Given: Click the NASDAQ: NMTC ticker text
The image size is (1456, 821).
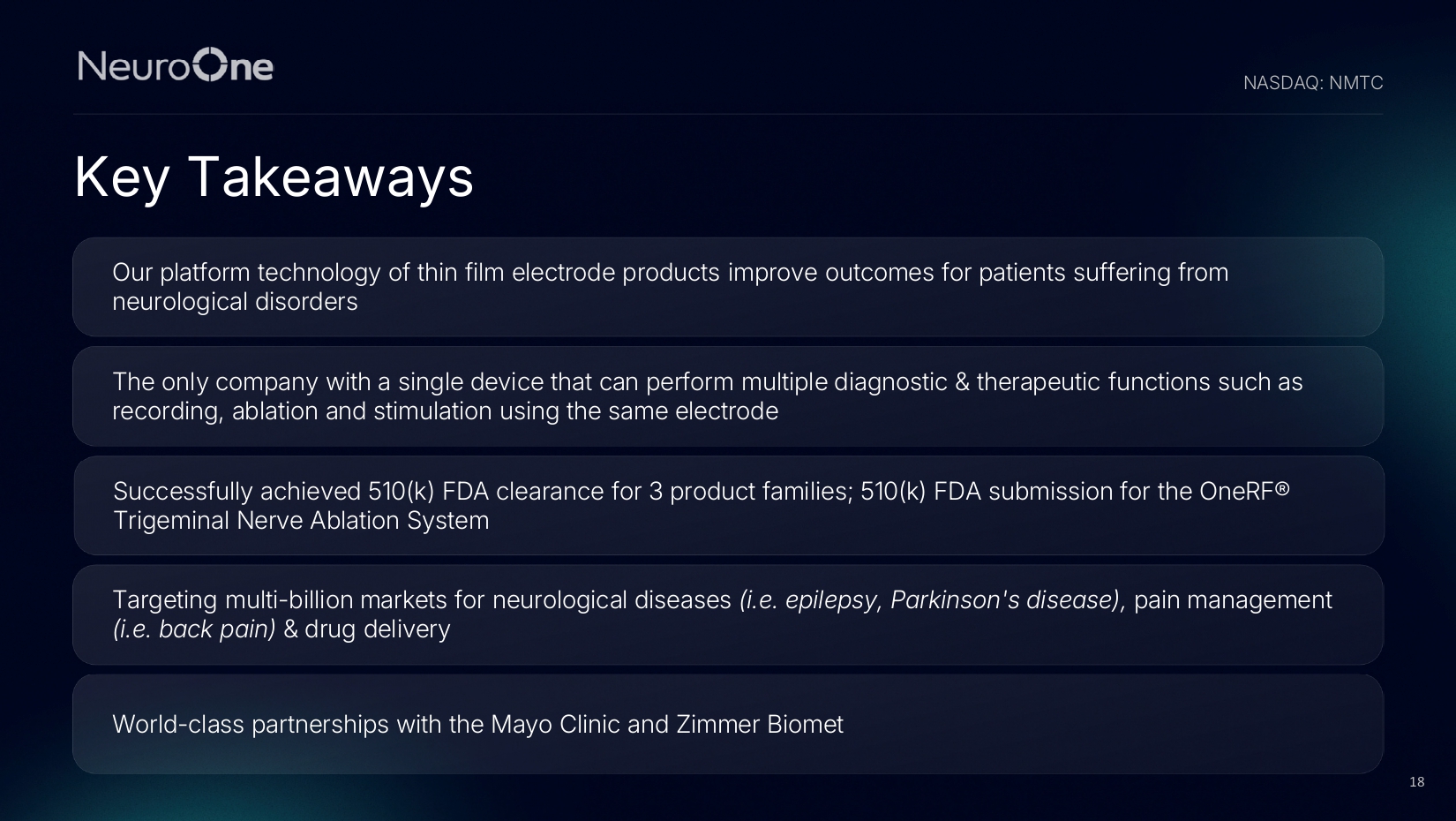Looking at the screenshot, I should [1312, 83].
